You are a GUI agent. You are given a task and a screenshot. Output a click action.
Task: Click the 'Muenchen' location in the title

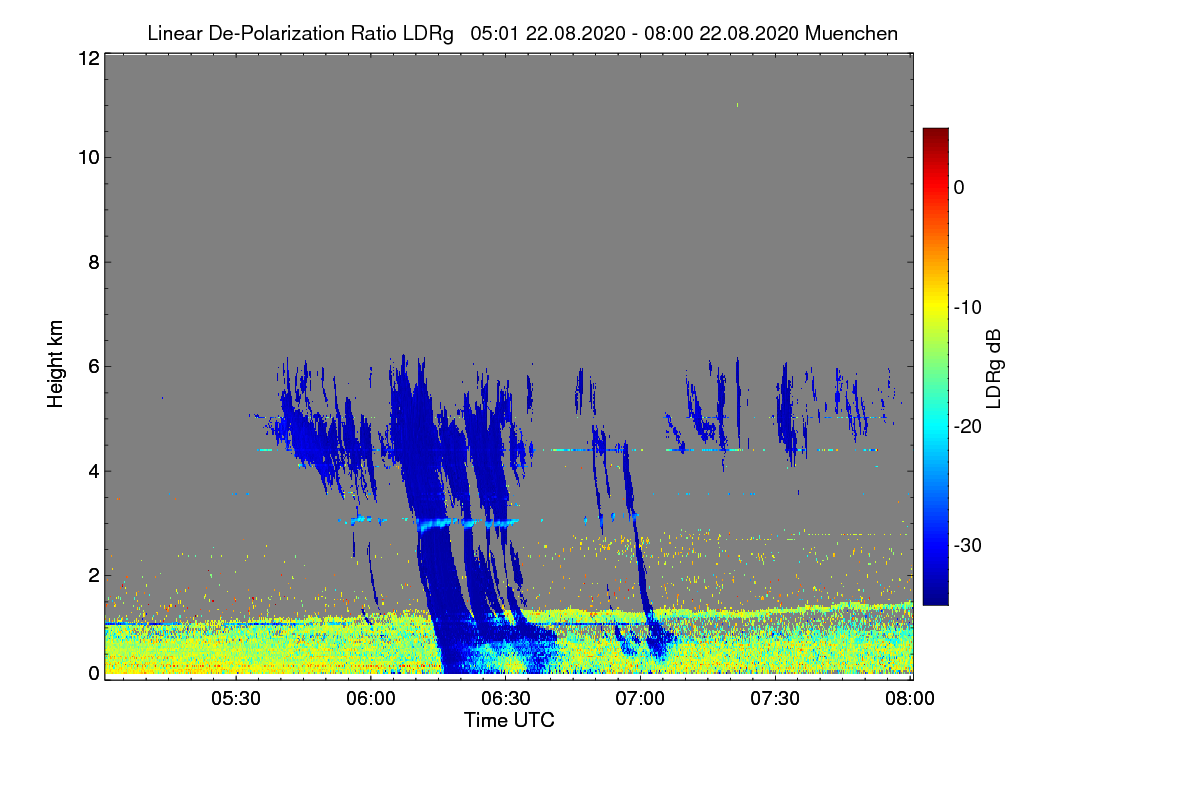tap(851, 34)
